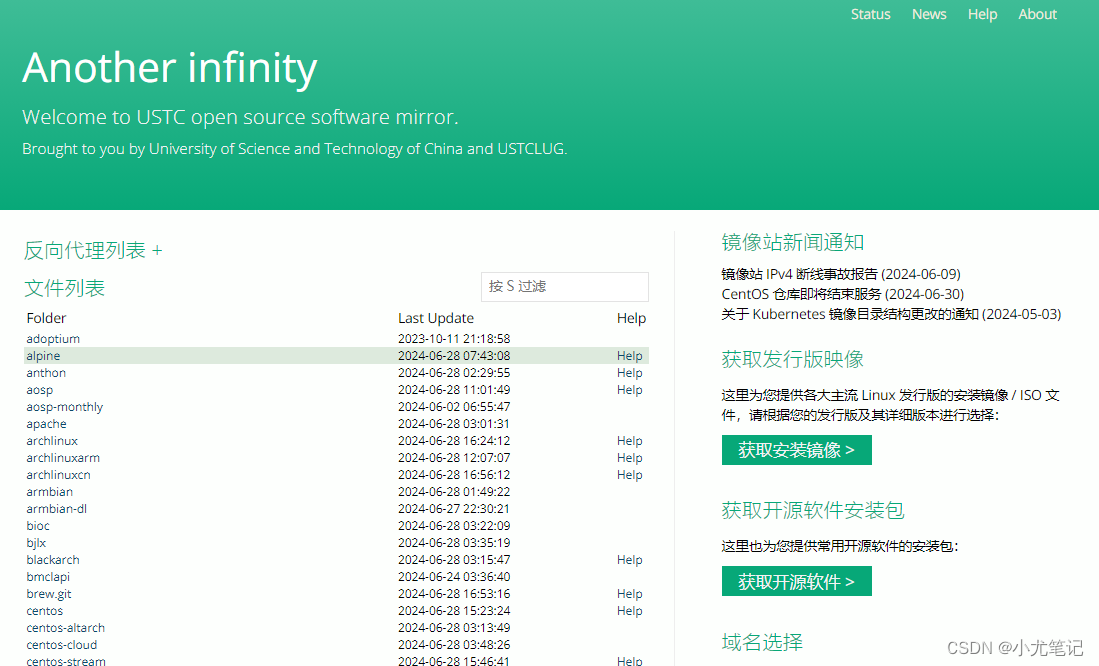The width and height of the screenshot is (1099, 666).
Task: Open the News link in top navigation
Action: click(929, 14)
